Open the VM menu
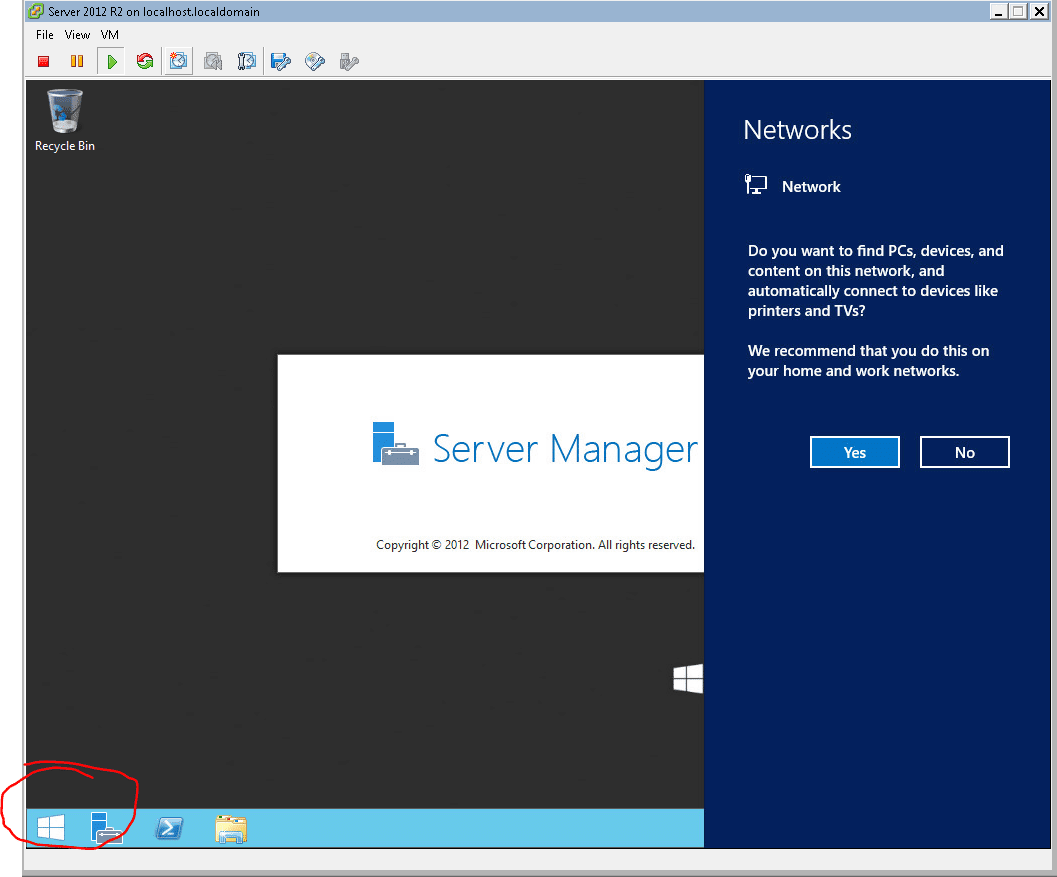Viewport: 1057px width, 877px height. tap(109, 35)
